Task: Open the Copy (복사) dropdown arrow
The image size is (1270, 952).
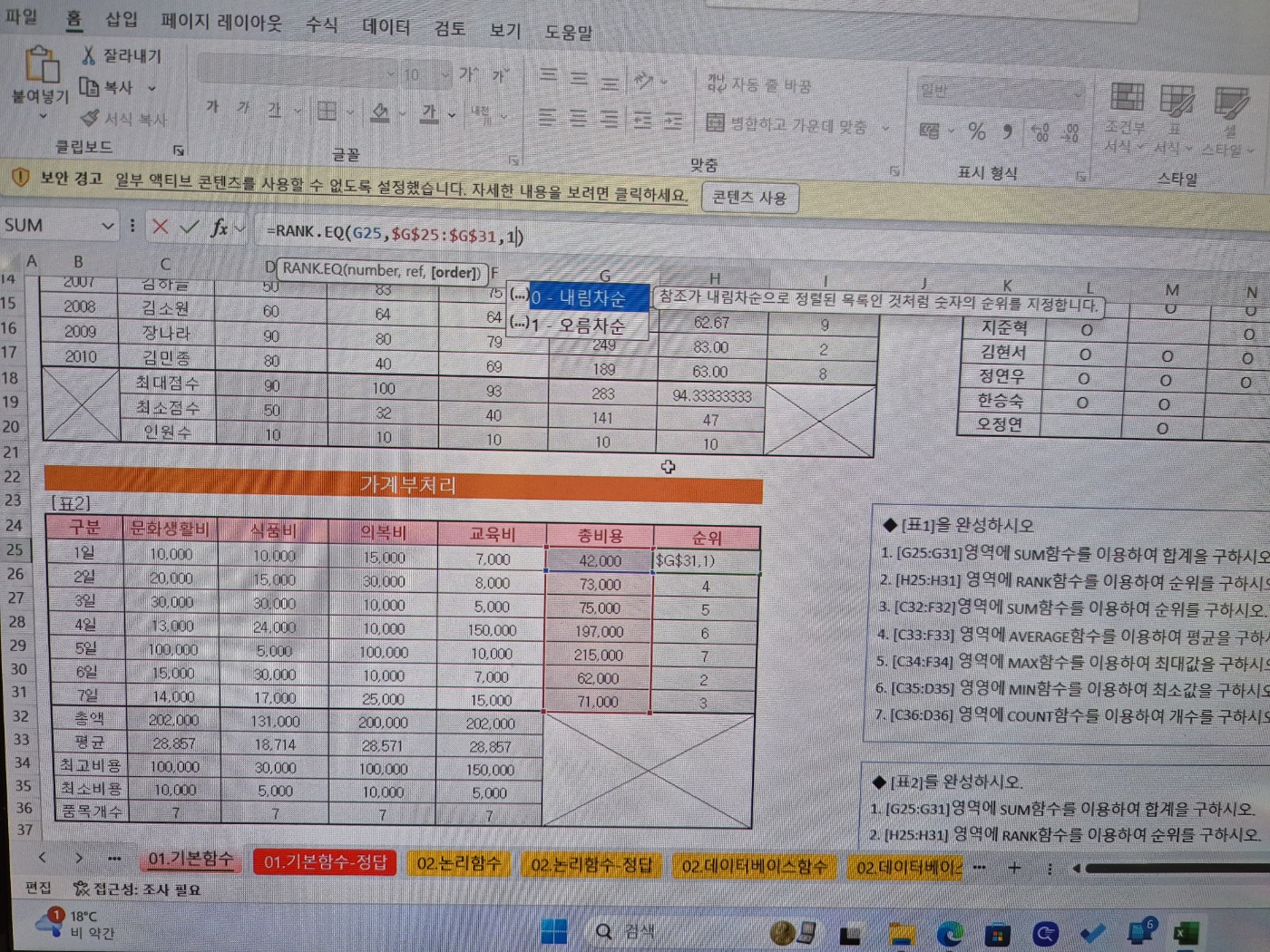Action: (151, 89)
